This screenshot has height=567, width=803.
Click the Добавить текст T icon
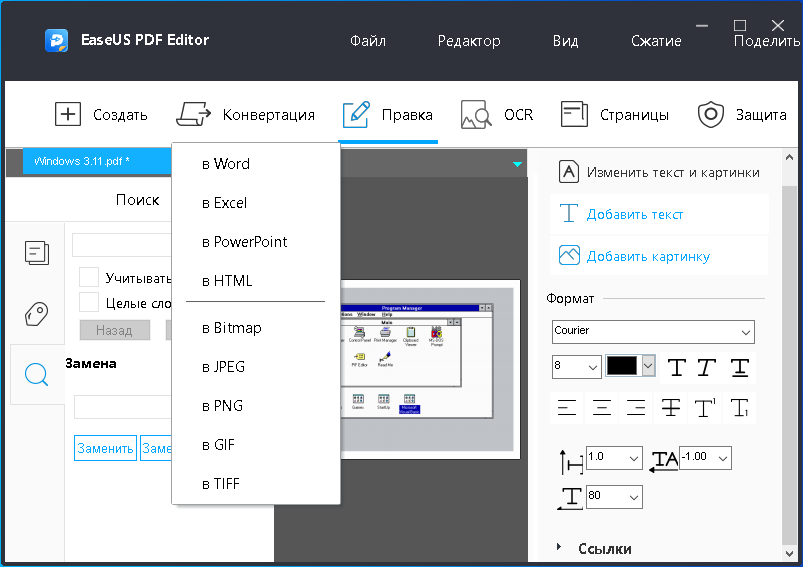pos(568,214)
